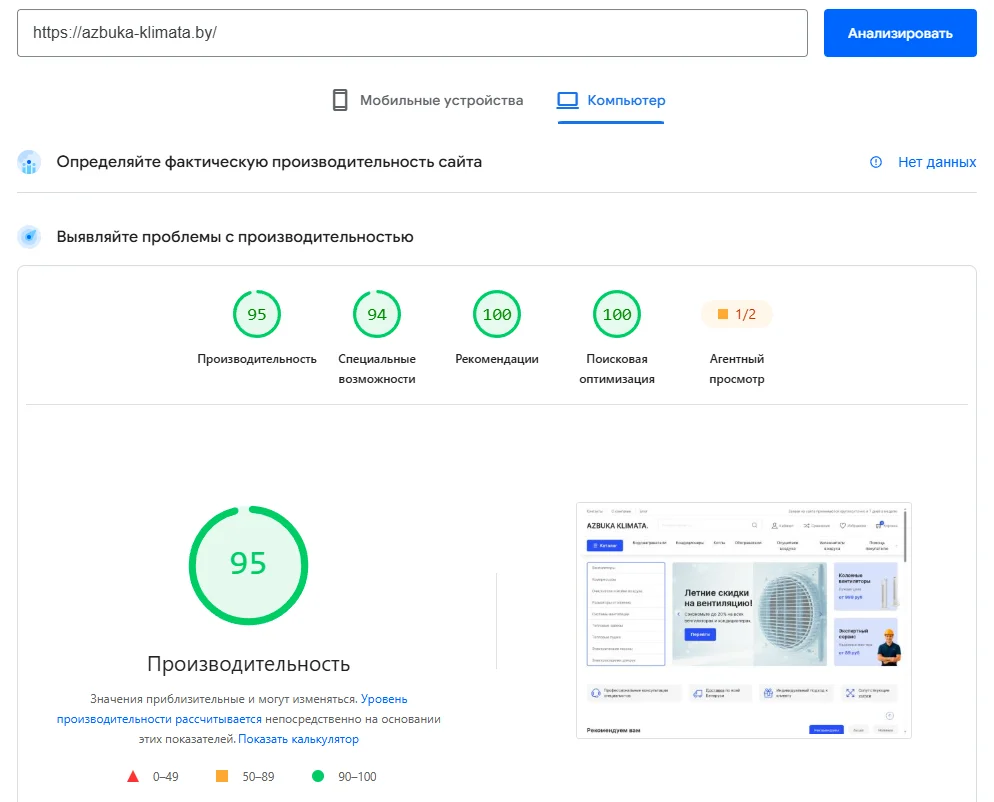Open the Поисковая оптимизация score 100 gauge
Image resolution: width=994 pixels, height=802 pixels.
[x=617, y=314]
